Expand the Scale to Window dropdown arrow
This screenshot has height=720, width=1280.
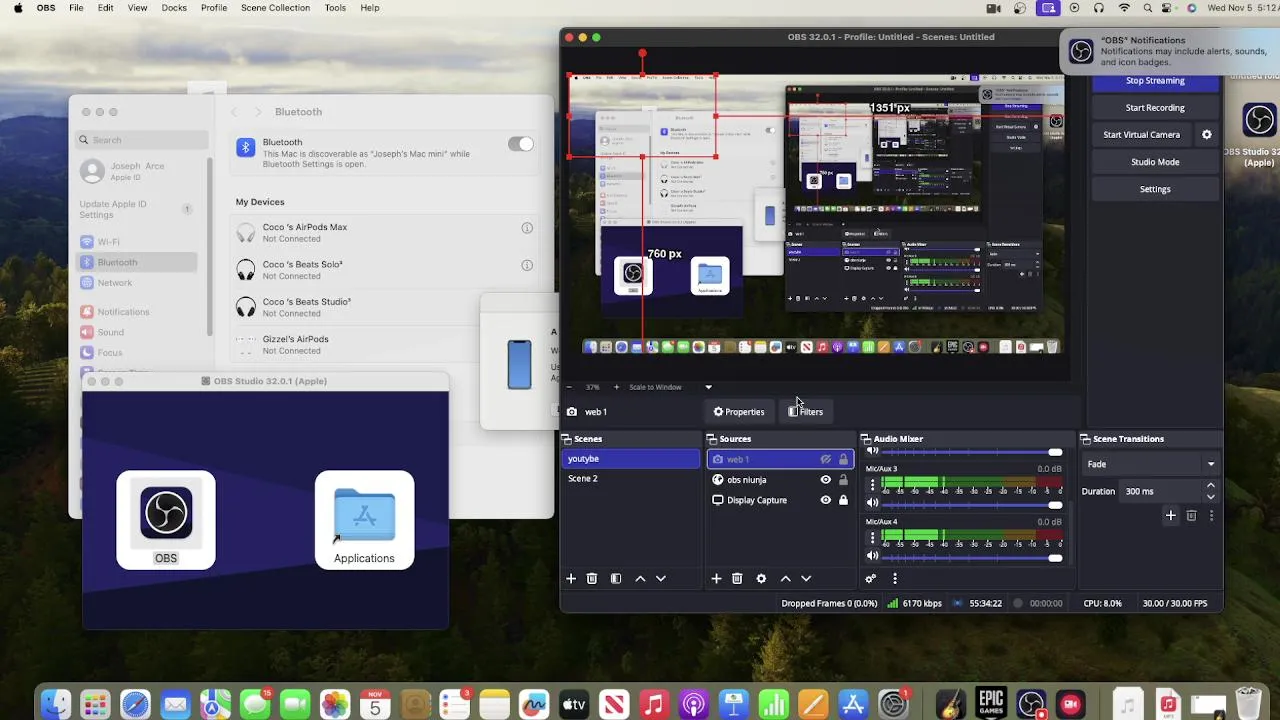pyautogui.click(x=708, y=387)
